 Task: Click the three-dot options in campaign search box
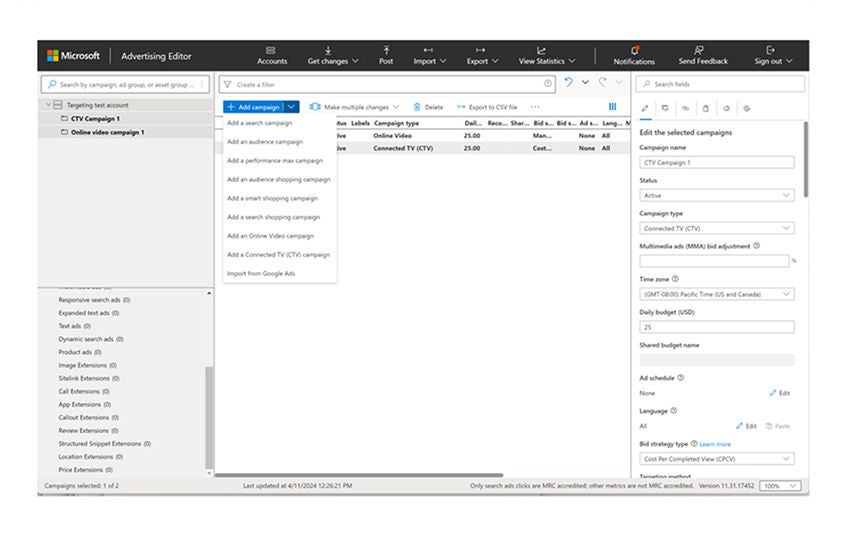pyautogui.click(x=202, y=85)
